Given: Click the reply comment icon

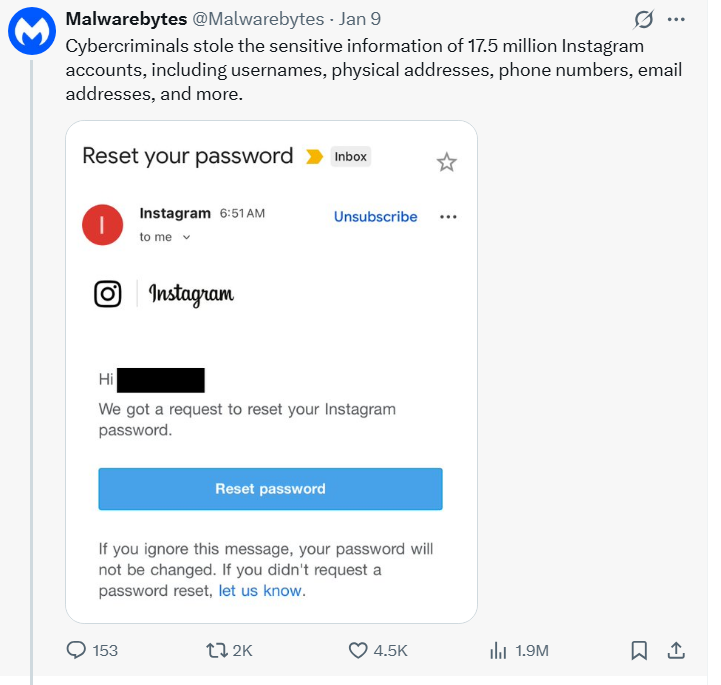Looking at the screenshot, I should tap(77, 650).
